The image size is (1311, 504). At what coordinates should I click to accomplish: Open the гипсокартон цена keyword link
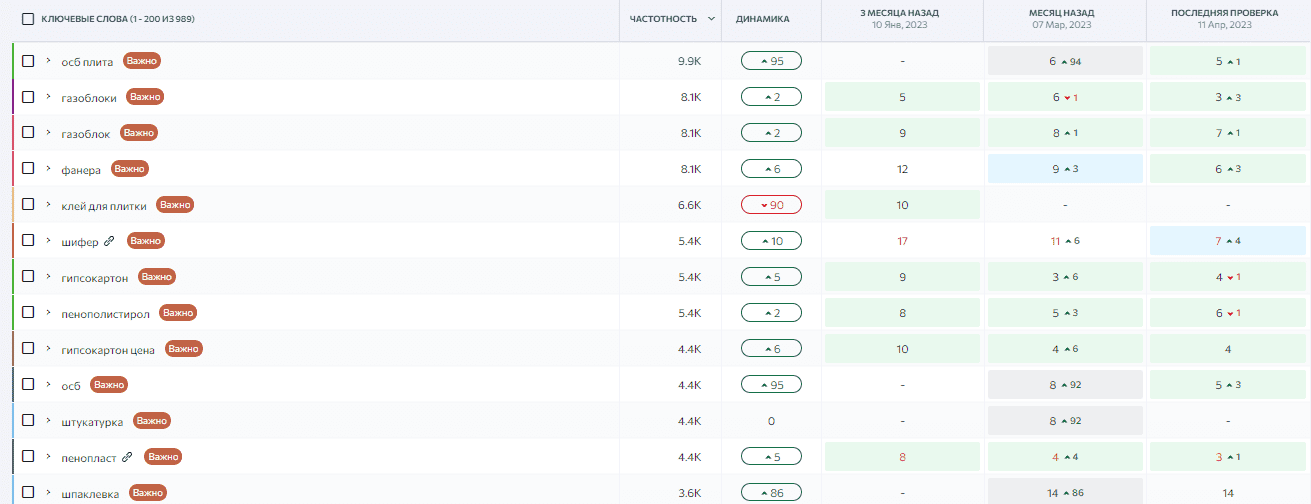108,350
